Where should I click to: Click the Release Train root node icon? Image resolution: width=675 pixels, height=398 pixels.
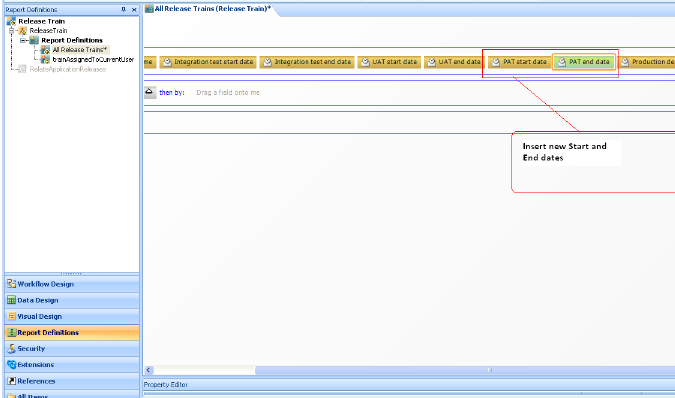point(11,21)
